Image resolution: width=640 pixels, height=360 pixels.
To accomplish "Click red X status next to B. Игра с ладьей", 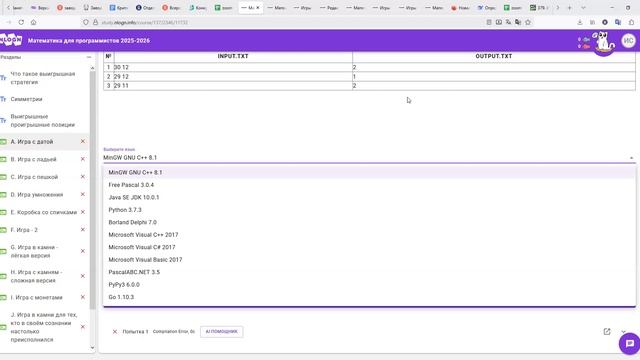I will [83, 159].
